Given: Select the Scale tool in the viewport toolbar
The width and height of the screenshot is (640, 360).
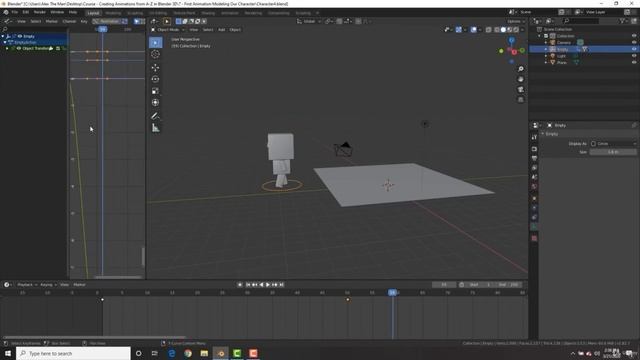Looking at the screenshot, I should (x=156, y=91).
